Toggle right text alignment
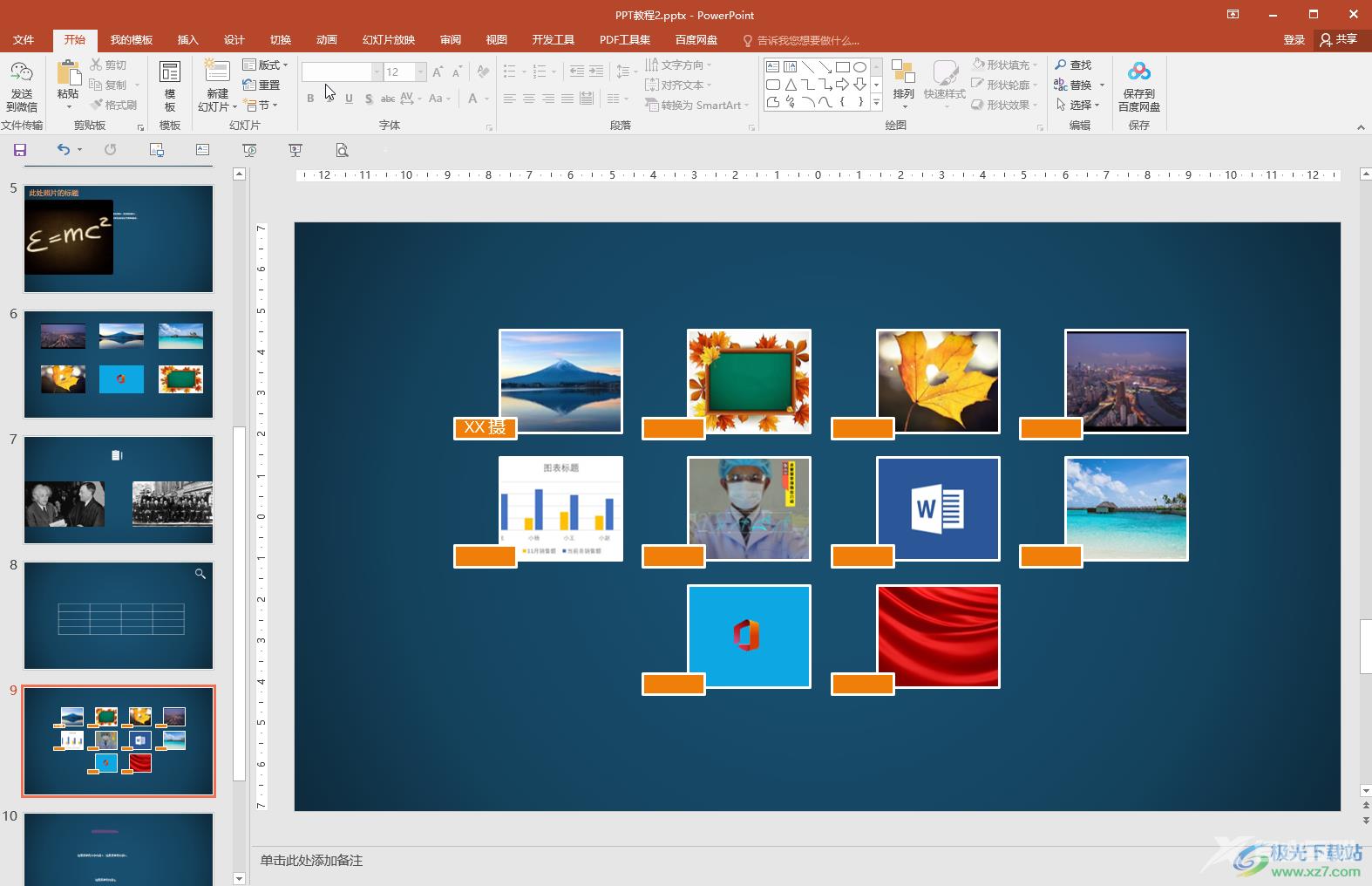 (548, 99)
